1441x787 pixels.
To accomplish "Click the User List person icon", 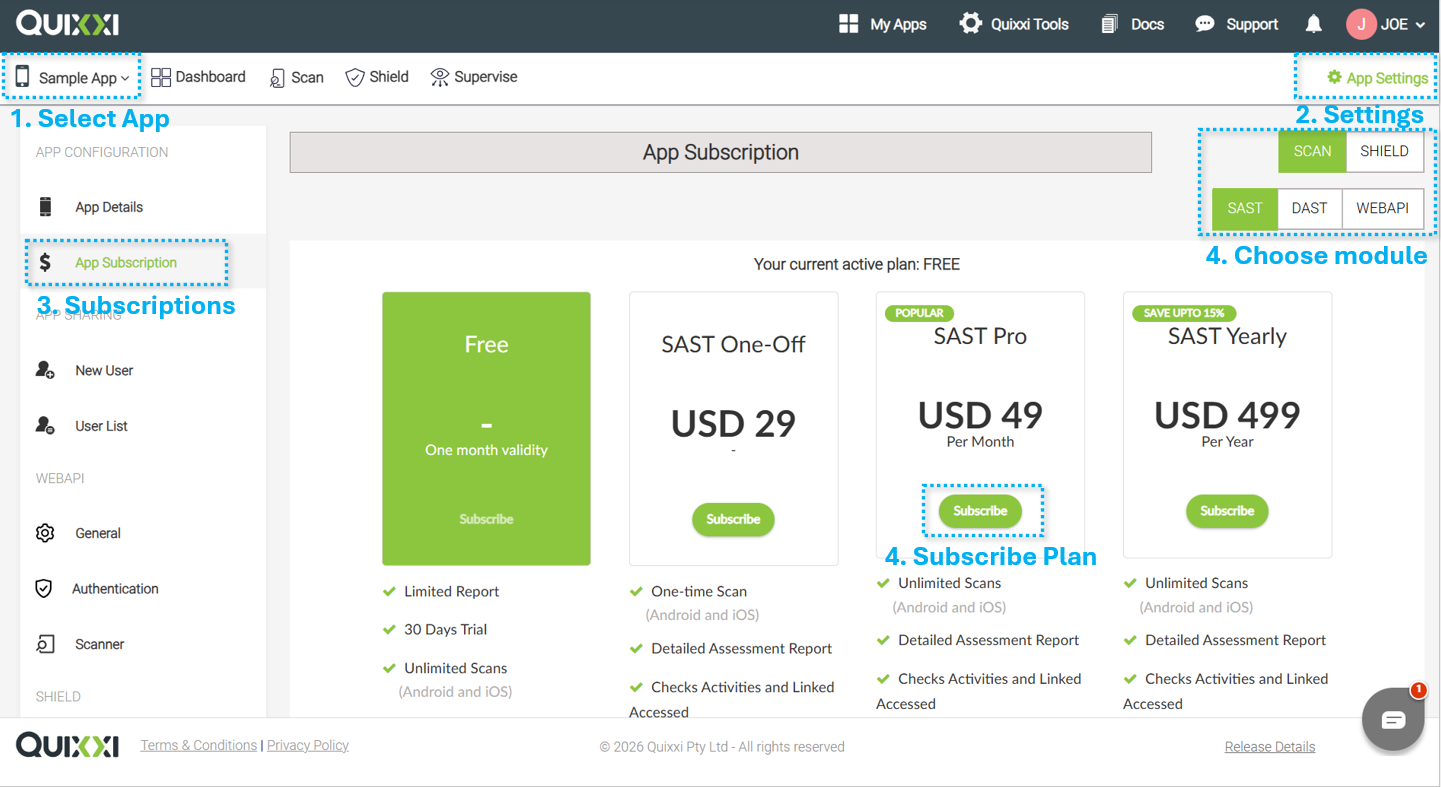I will pos(45,426).
